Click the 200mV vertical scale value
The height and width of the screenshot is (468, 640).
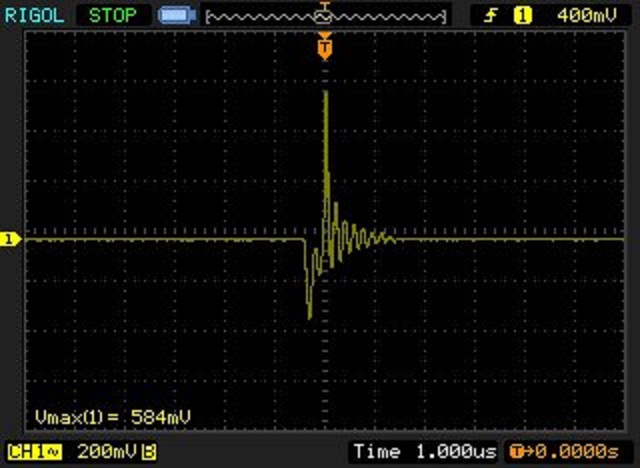point(107,452)
